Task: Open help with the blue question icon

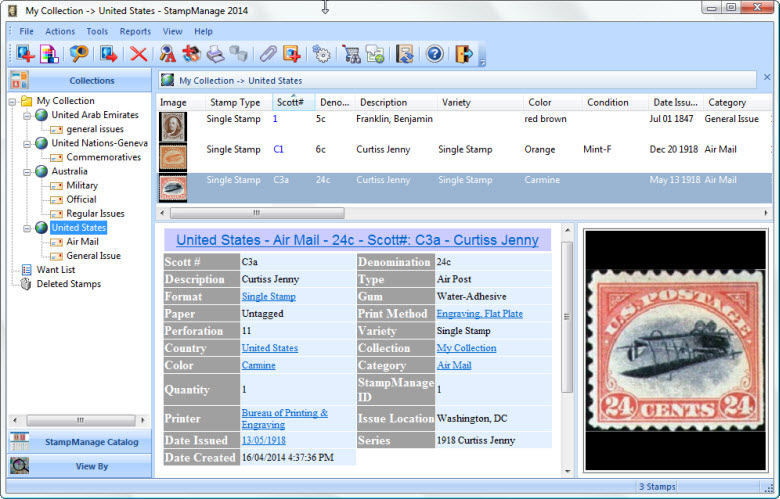Action: 434,53
